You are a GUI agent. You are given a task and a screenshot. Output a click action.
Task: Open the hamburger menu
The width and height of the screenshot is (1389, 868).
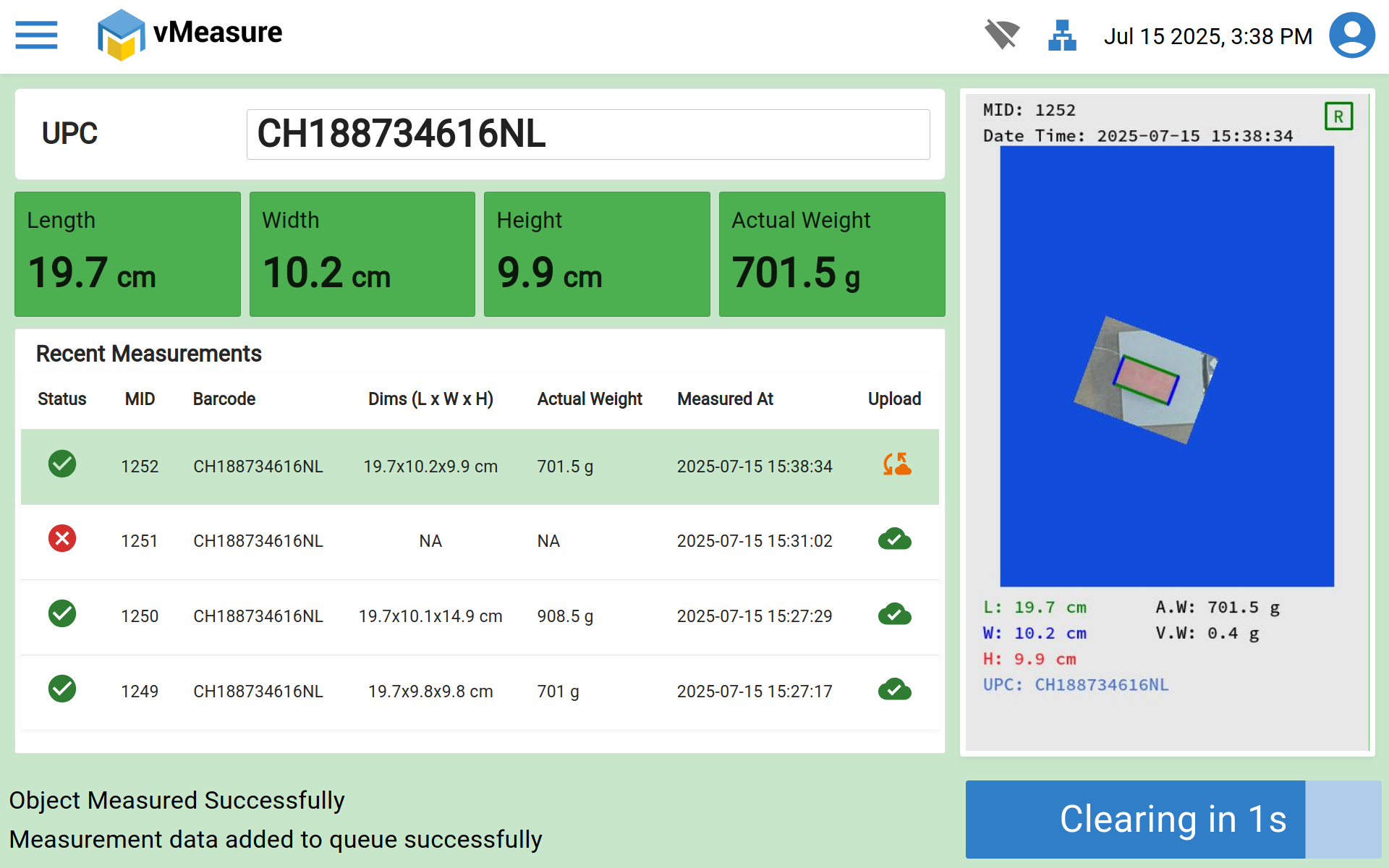tap(36, 35)
